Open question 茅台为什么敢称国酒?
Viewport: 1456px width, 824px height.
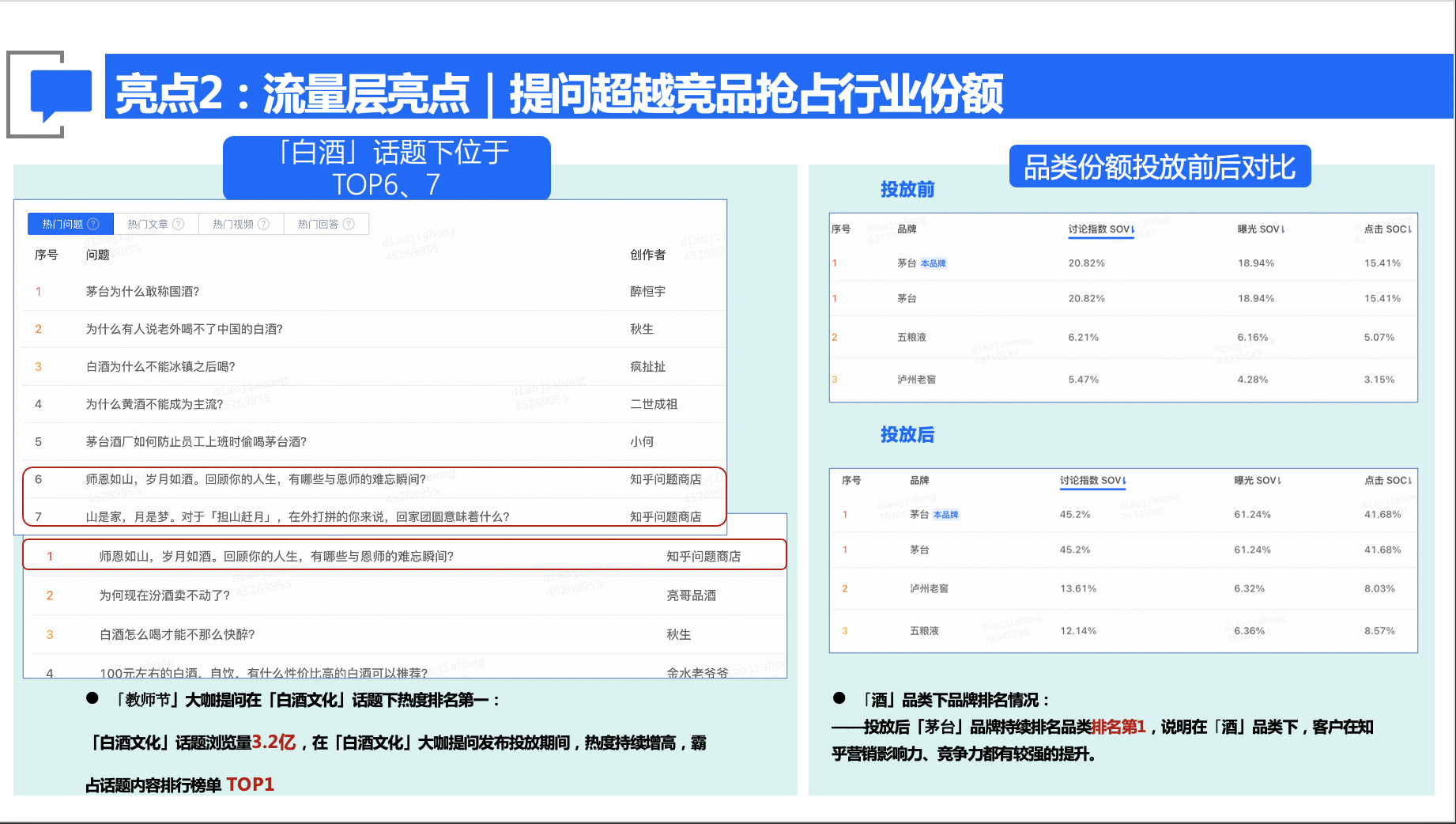point(142,292)
